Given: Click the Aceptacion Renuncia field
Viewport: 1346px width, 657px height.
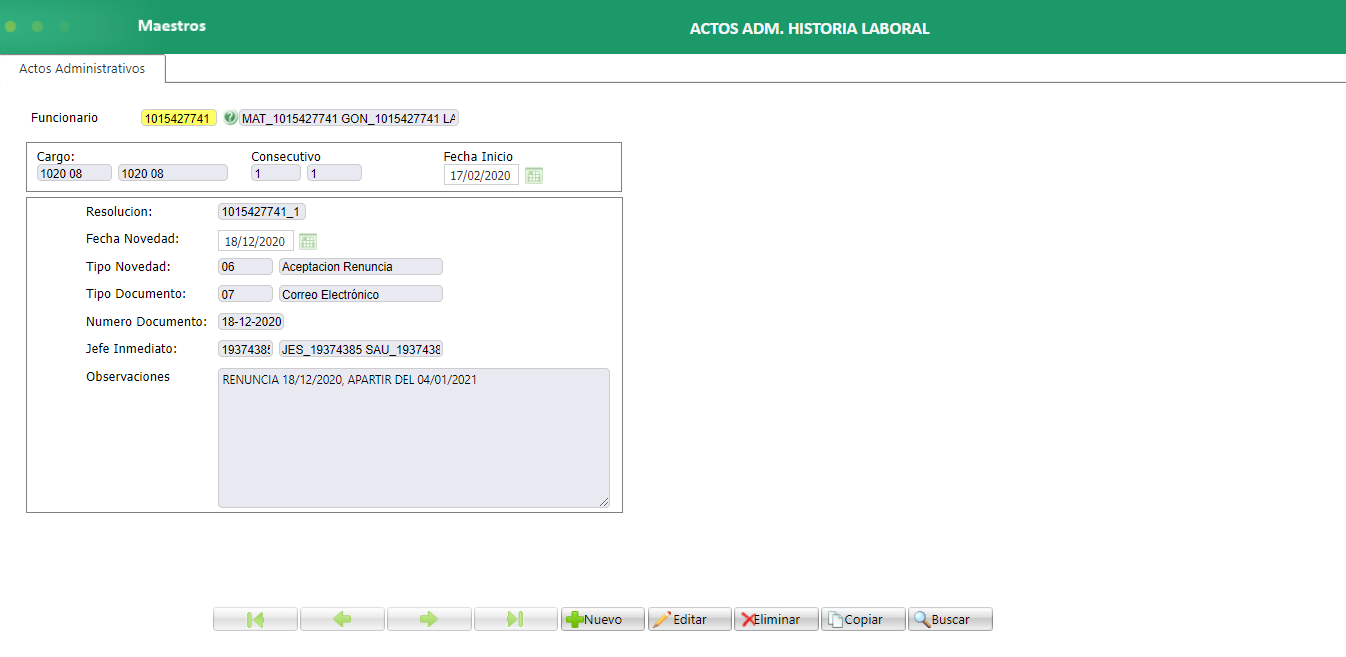Looking at the screenshot, I should point(361,267).
